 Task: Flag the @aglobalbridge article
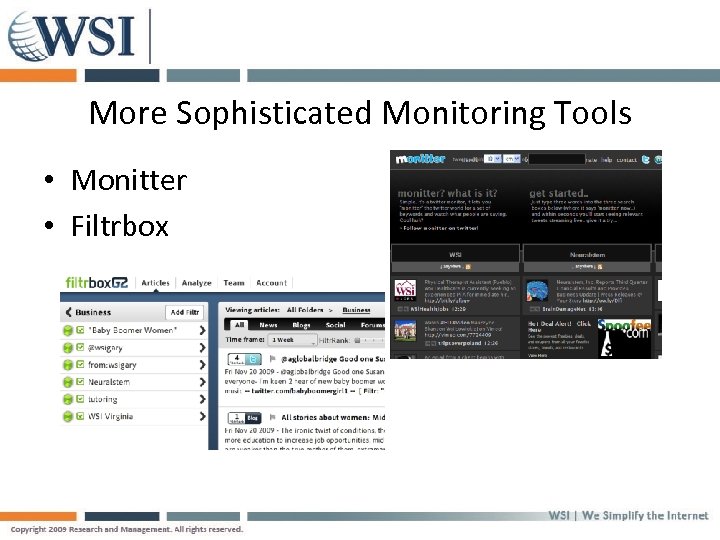coord(272,358)
